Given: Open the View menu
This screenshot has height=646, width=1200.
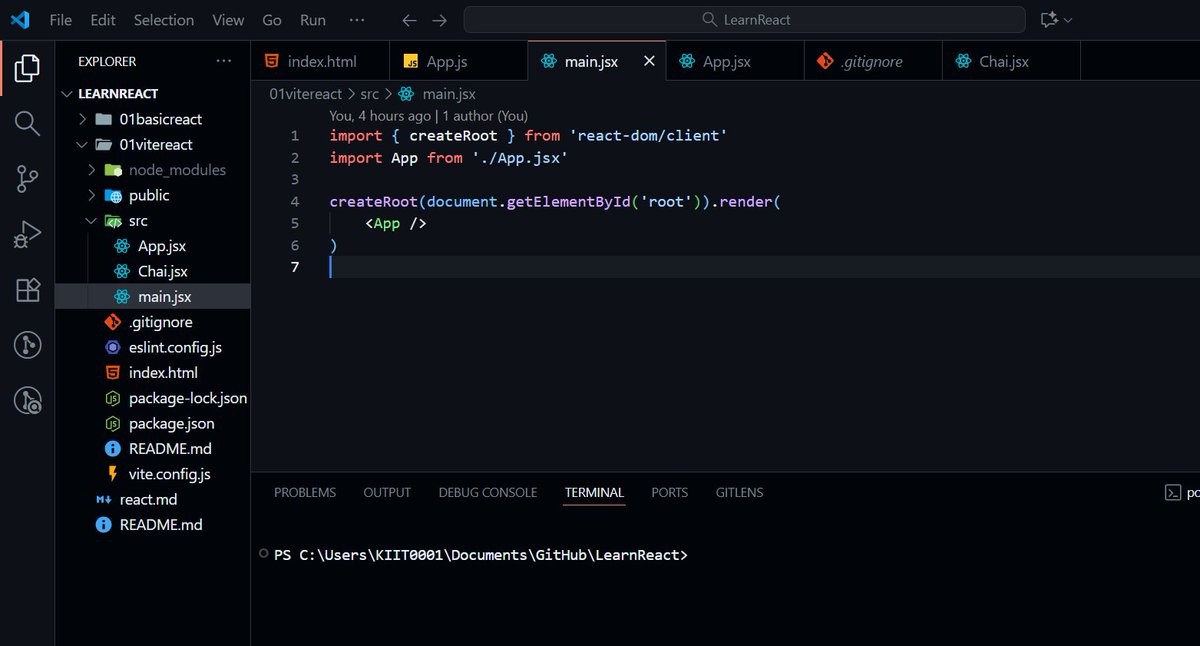Looking at the screenshot, I should pyautogui.click(x=228, y=20).
